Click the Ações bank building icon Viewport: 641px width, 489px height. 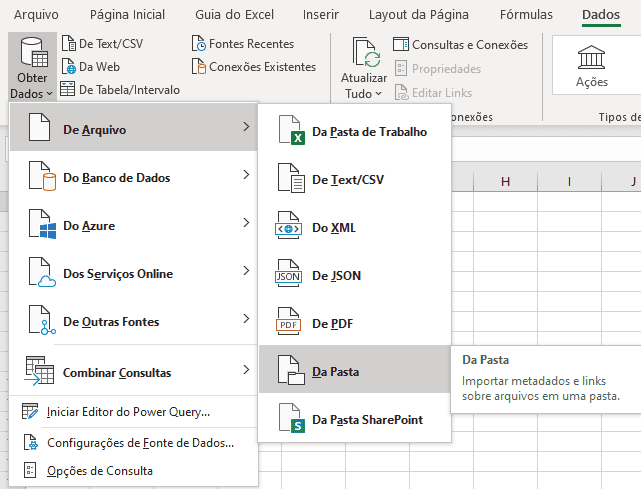(x=591, y=57)
